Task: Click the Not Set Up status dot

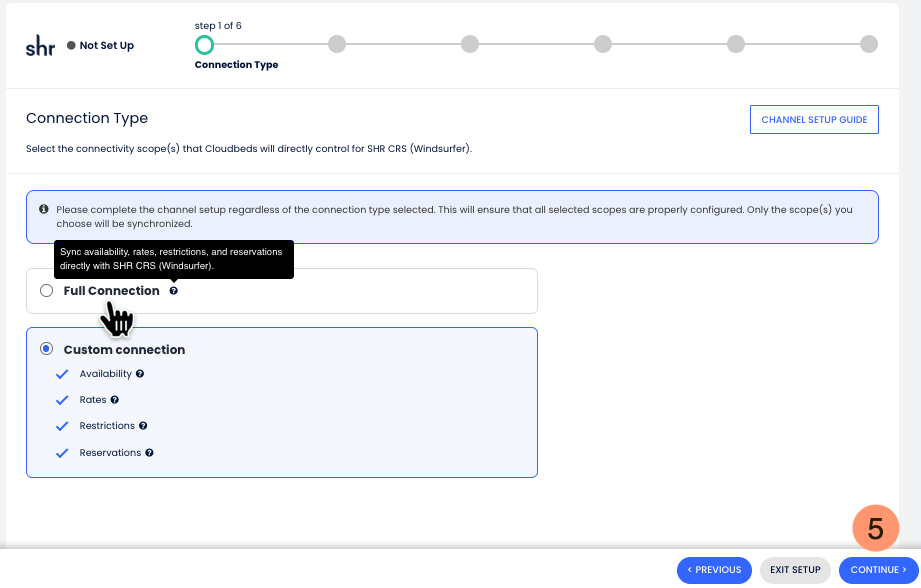Action: (71, 46)
